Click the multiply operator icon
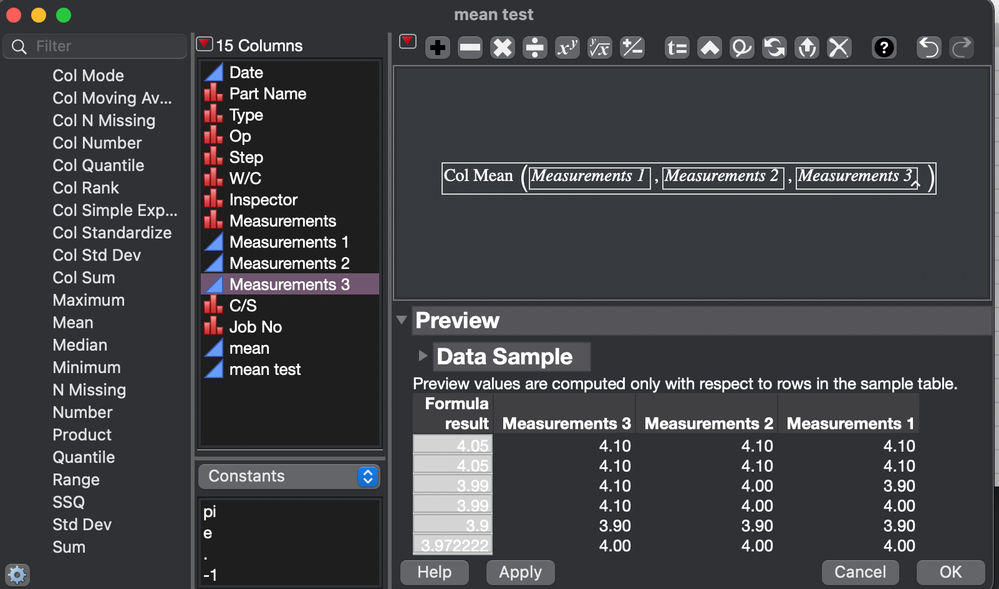 point(503,48)
